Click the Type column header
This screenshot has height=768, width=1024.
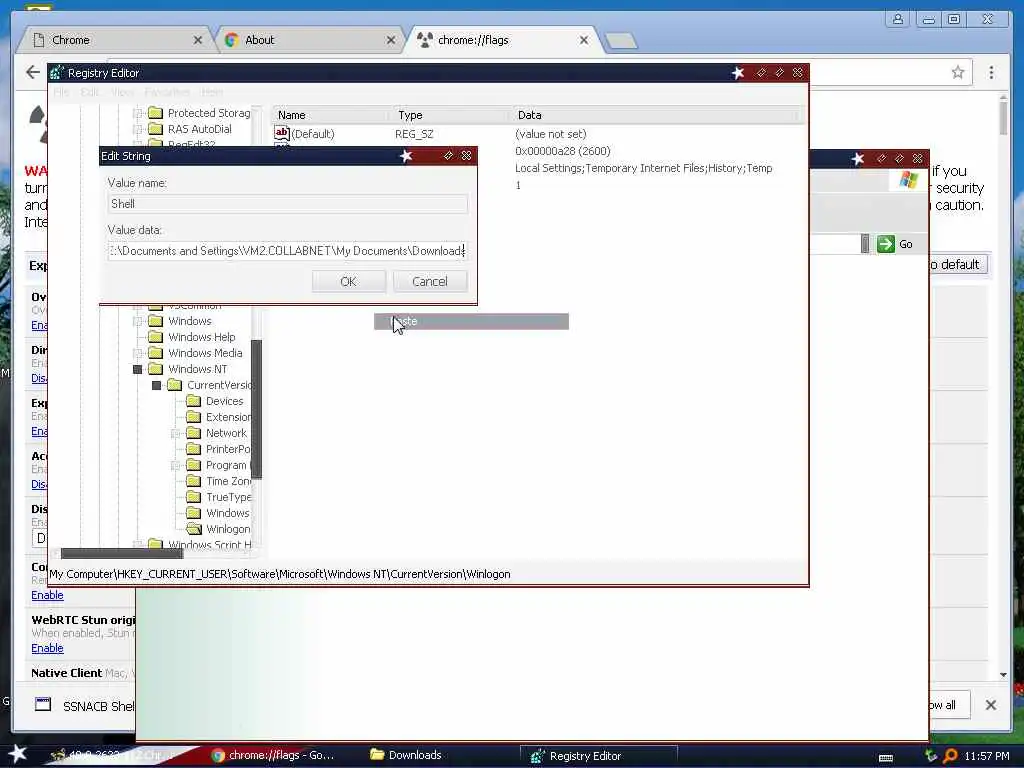[452, 115]
